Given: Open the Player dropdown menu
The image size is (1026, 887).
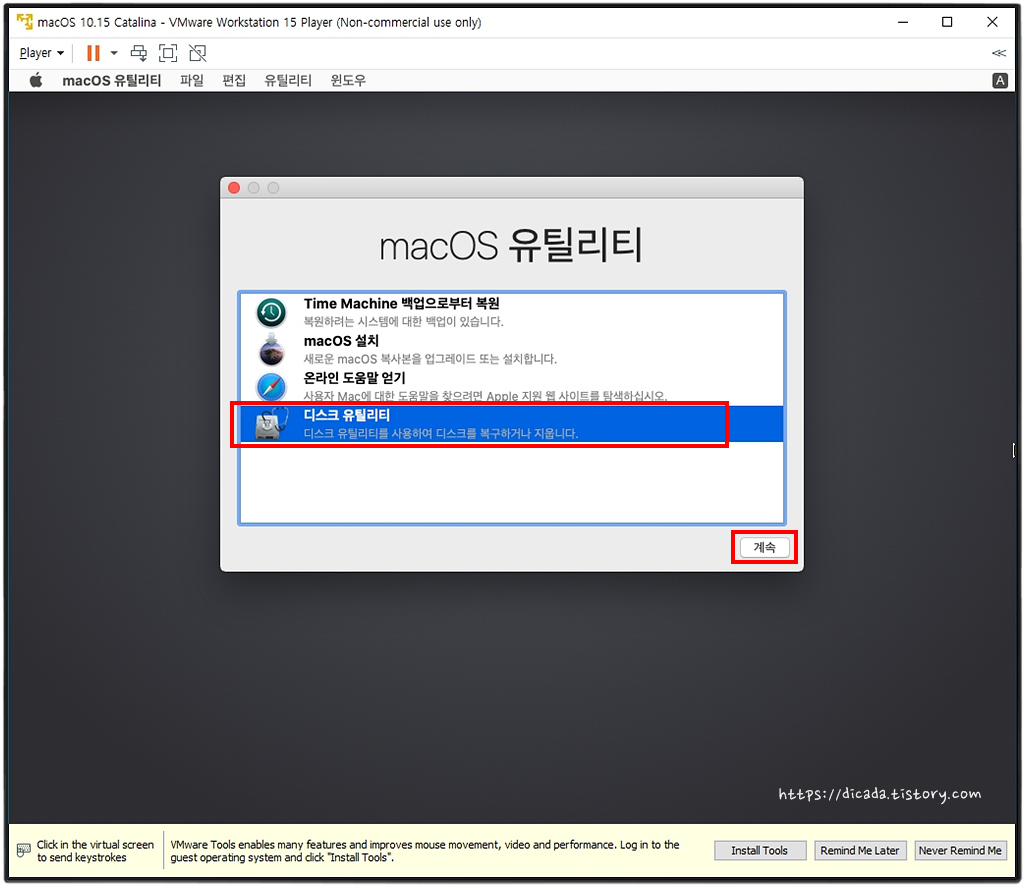Looking at the screenshot, I should 41,53.
